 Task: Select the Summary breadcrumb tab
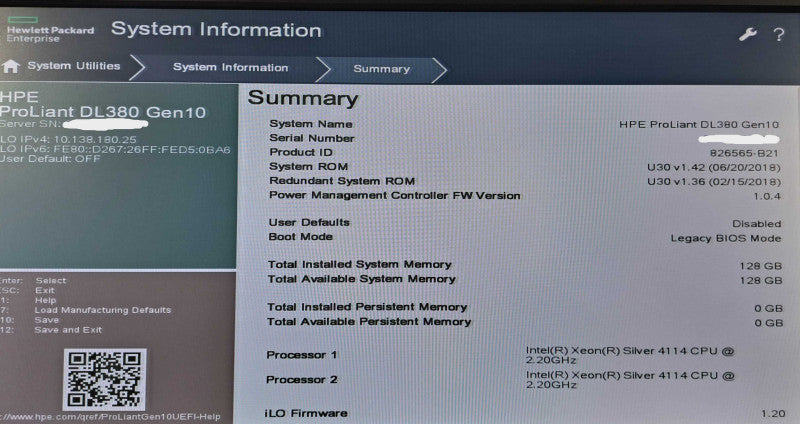382,69
